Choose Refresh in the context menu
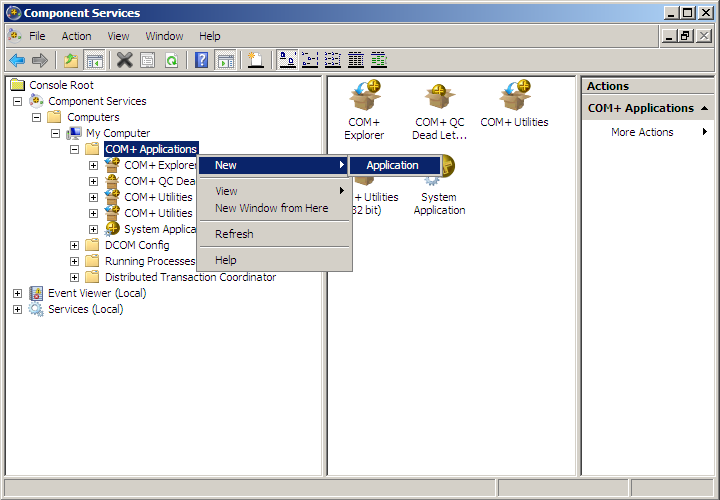Image resolution: width=720 pixels, height=500 pixels. pos(274,234)
